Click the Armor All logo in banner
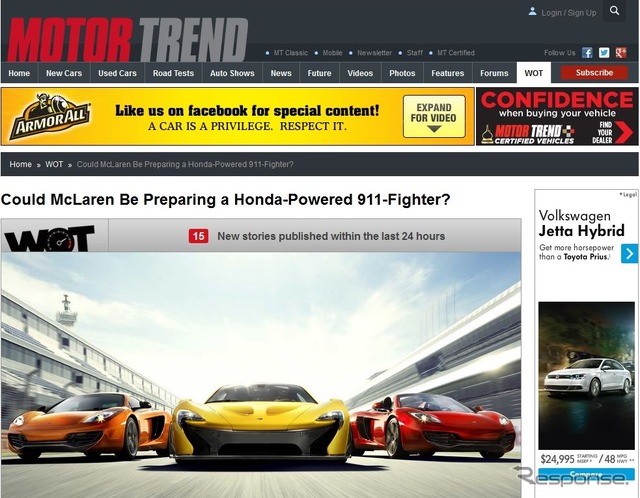The image size is (640, 498). point(50,117)
